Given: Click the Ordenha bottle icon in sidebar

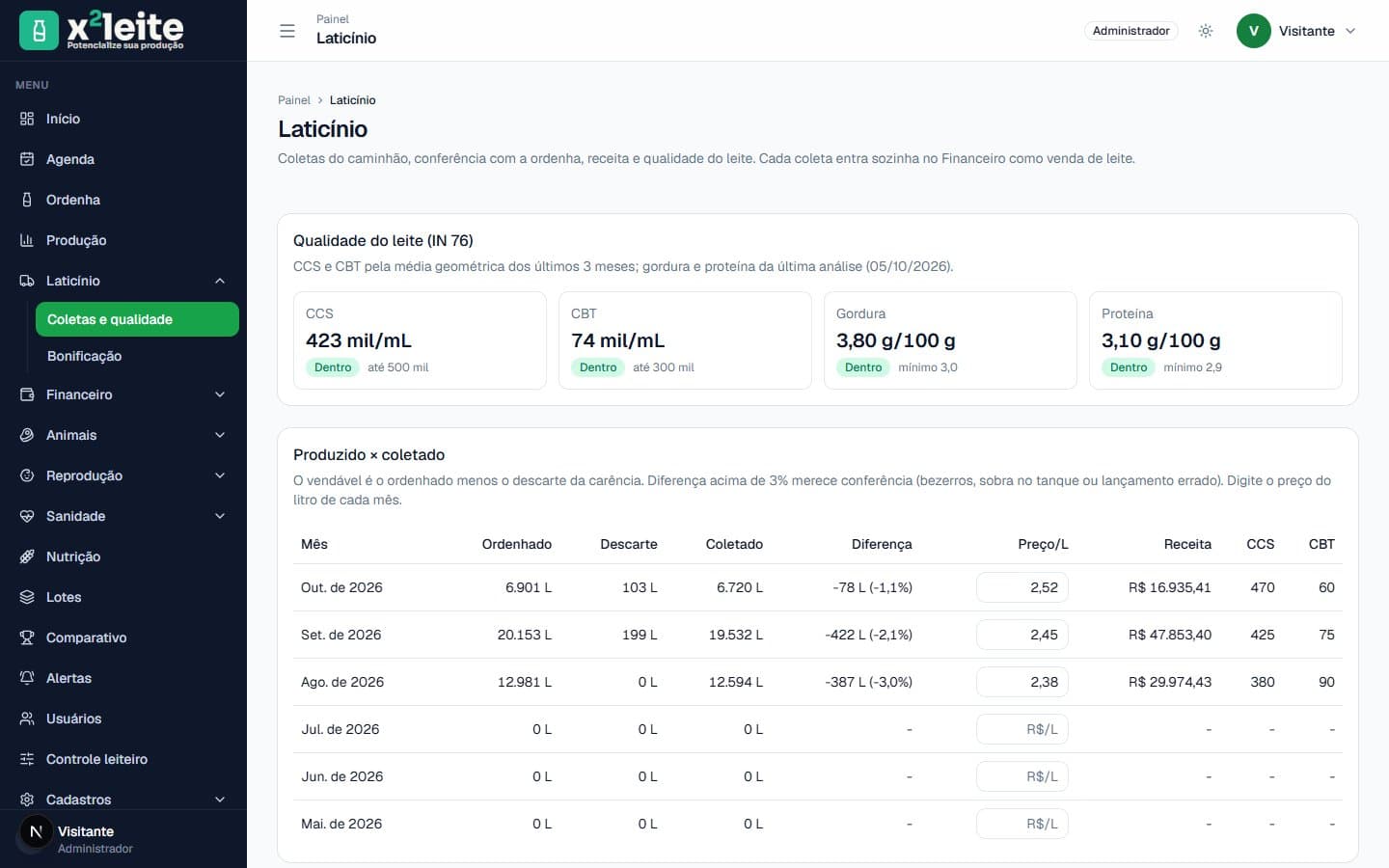Looking at the screenshot, I should 27,200.
